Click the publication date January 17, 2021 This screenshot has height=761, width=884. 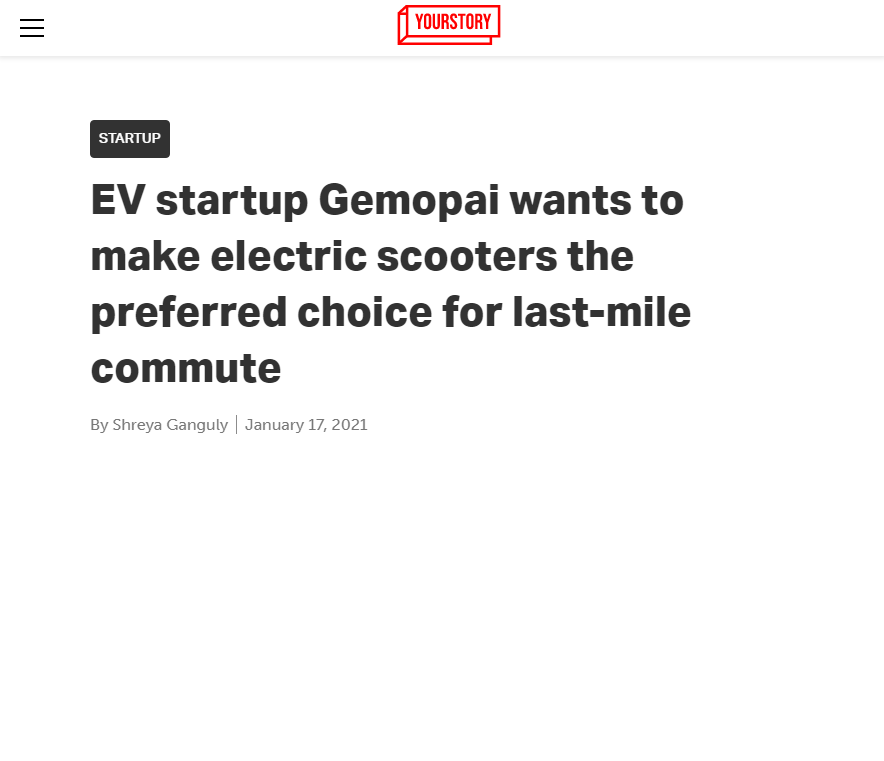[306, 424]
